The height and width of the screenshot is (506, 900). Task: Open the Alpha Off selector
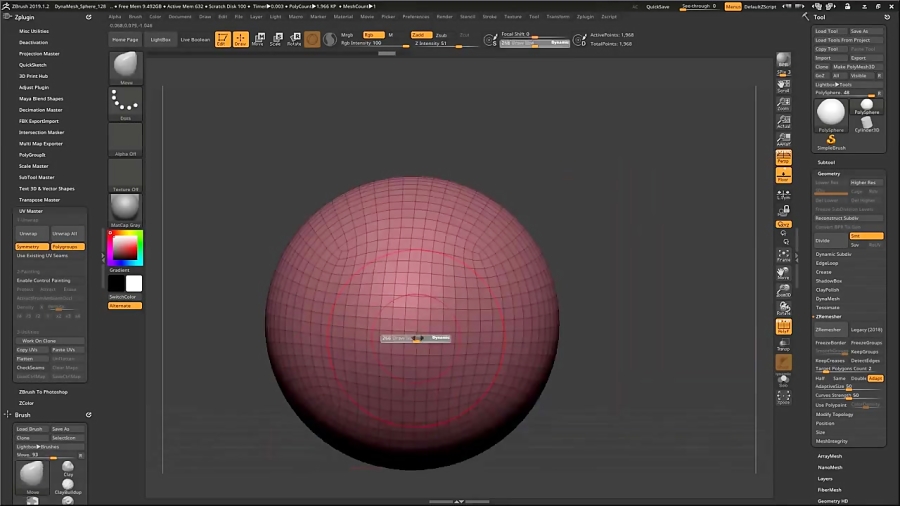[x=125, y=139]
